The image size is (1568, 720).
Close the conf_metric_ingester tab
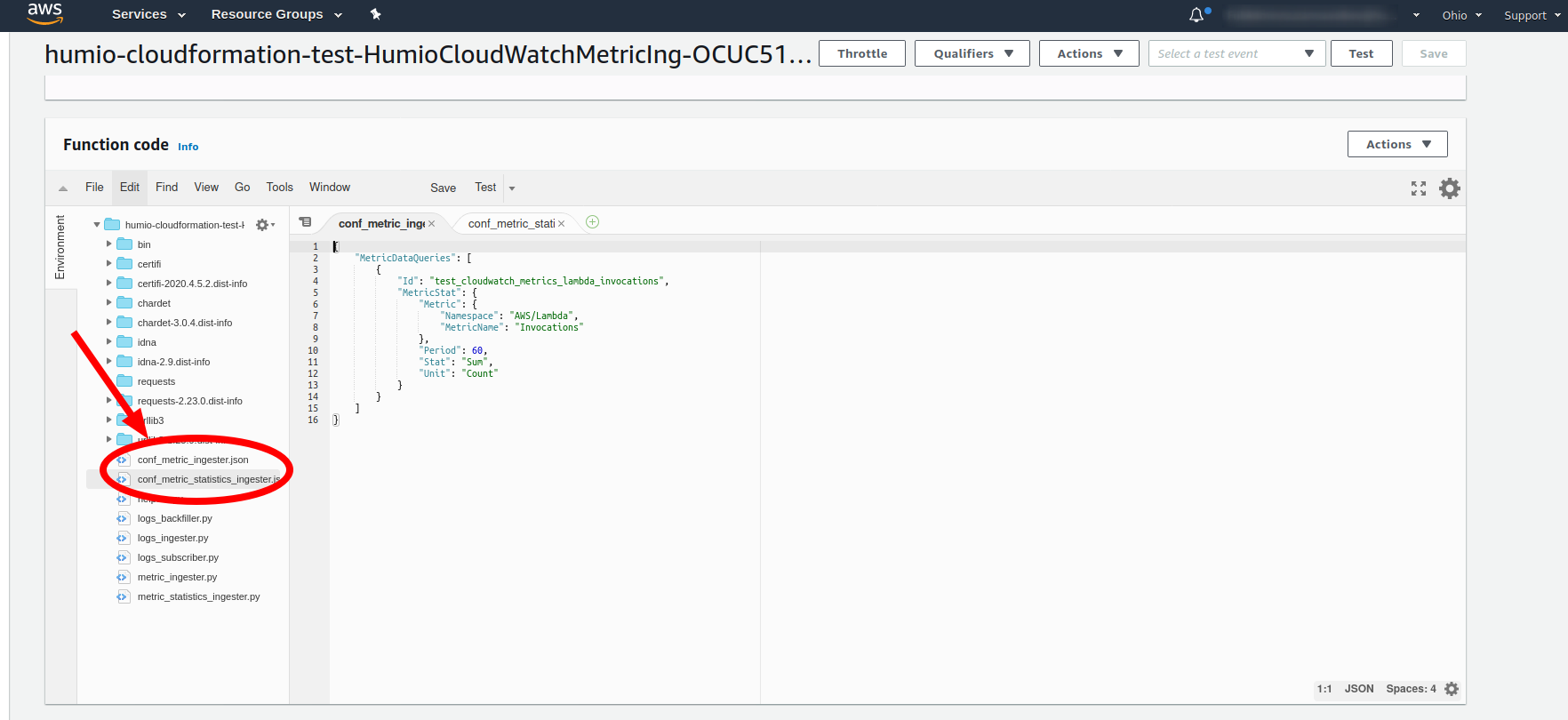432,224
